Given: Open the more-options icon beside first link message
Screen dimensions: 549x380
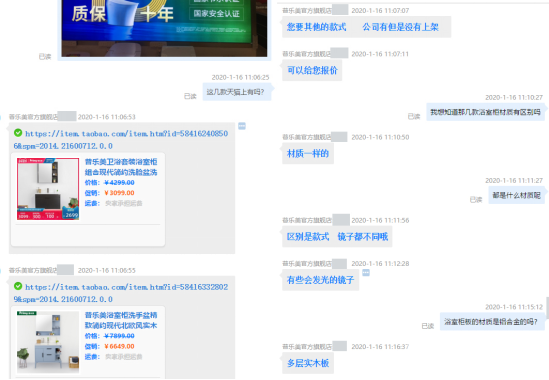Looking at the screenshot, I should (242, 126).
